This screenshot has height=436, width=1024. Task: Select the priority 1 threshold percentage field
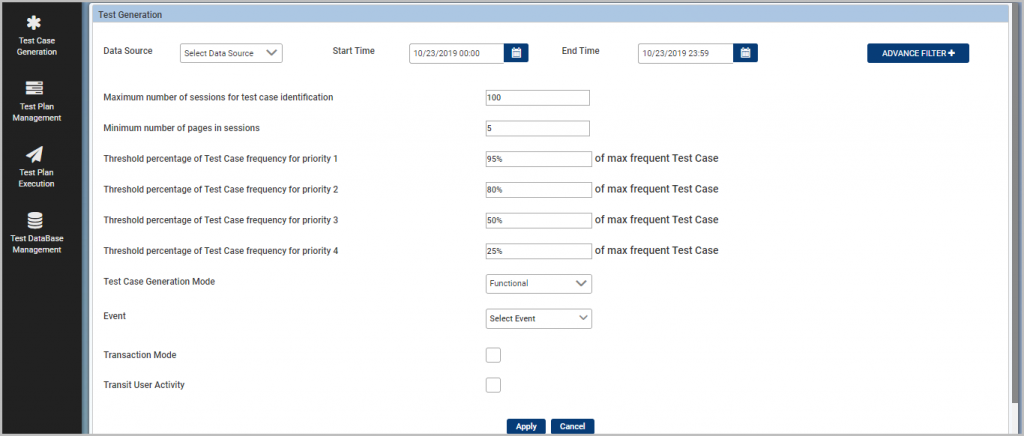[539, 159]
